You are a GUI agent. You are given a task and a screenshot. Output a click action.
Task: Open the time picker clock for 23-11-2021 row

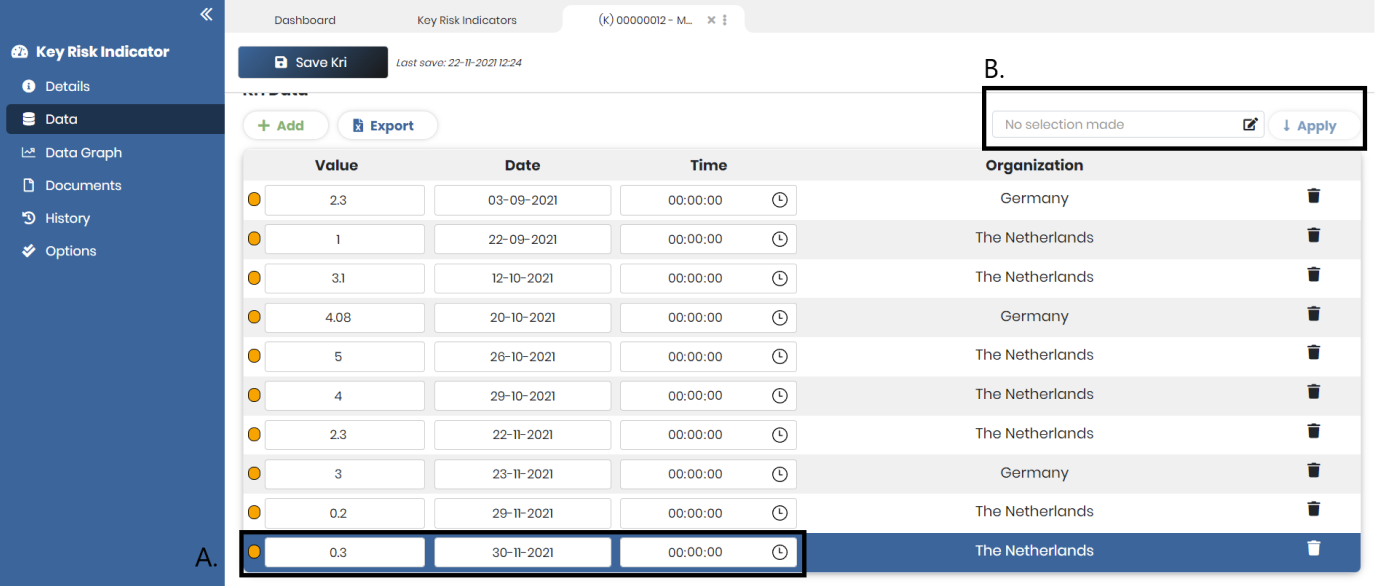point(780,474)
